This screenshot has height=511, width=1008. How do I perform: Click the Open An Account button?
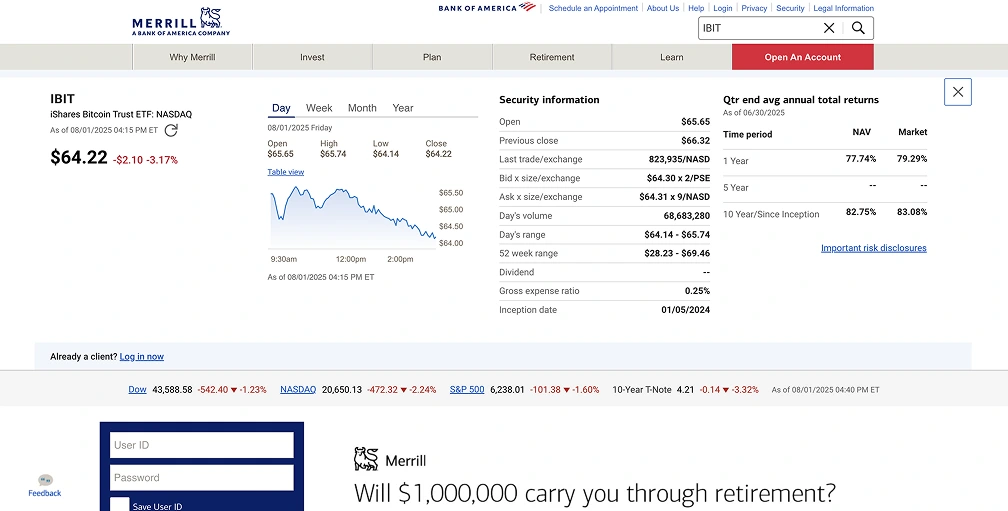803,57
